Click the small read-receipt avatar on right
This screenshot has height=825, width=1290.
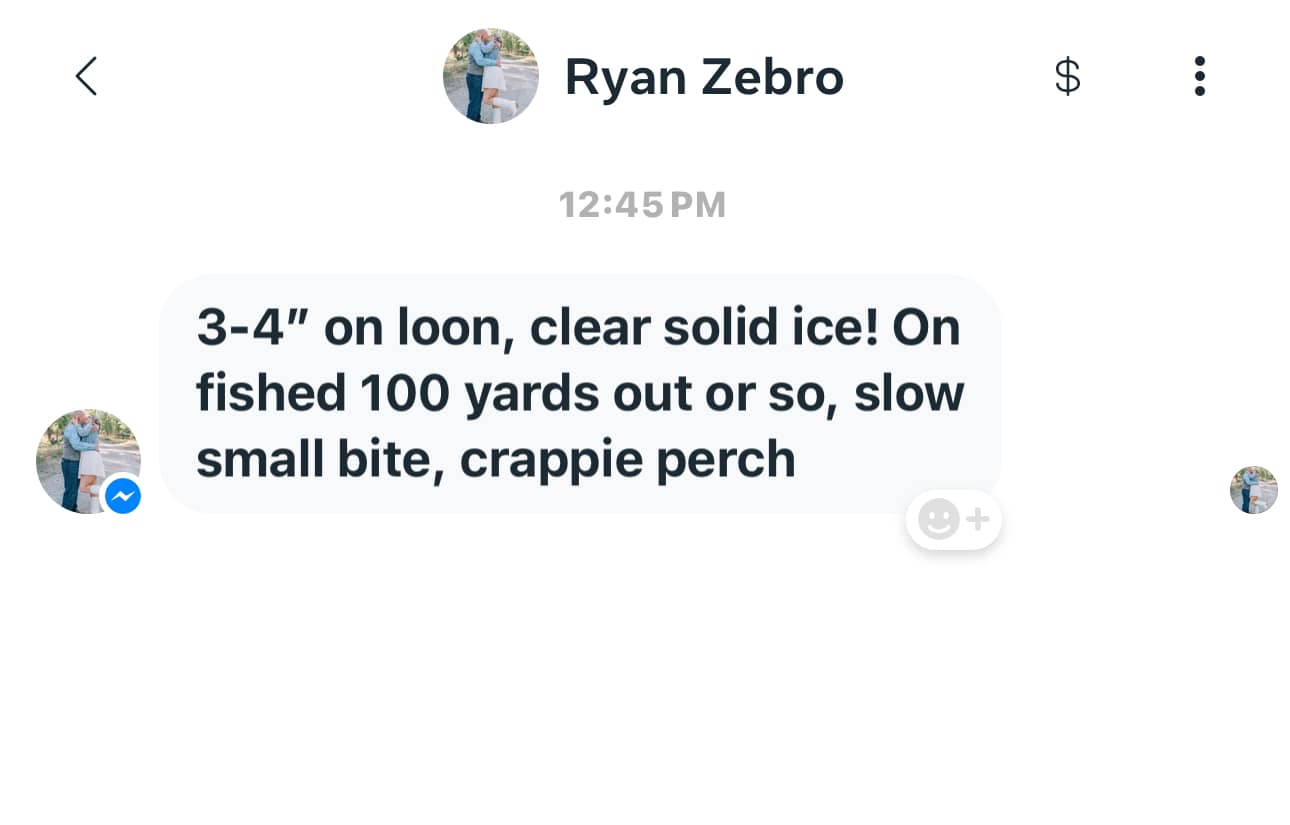[1254, 490]
